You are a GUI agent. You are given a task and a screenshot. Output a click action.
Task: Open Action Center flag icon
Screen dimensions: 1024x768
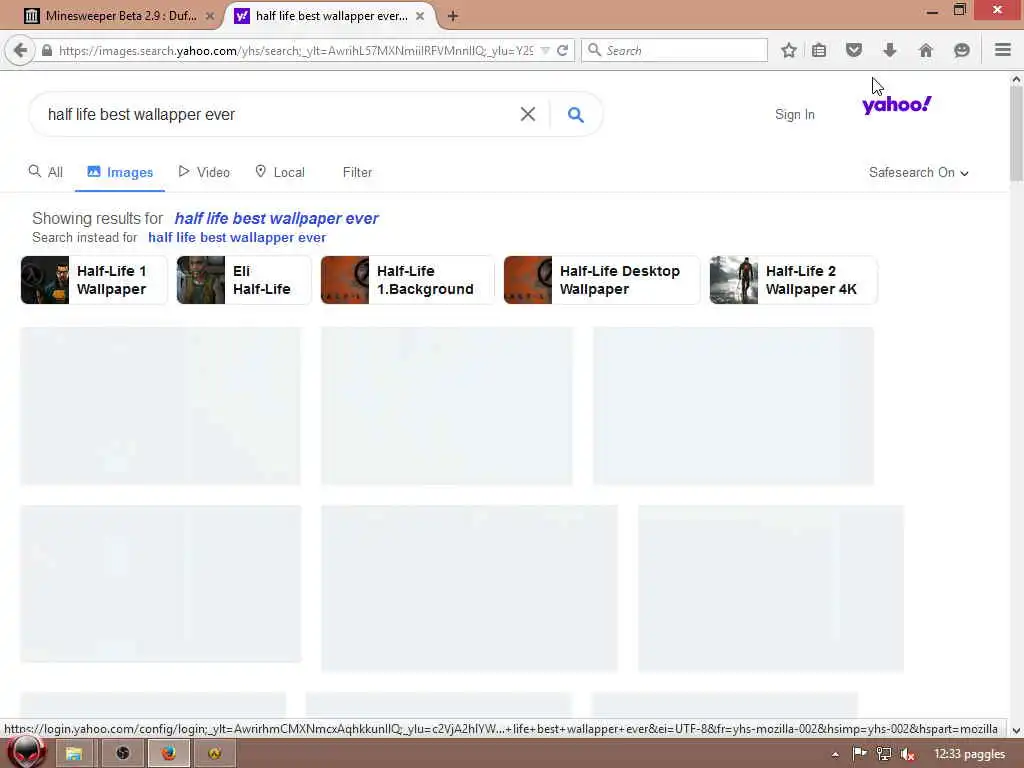(x=859, y=754)
